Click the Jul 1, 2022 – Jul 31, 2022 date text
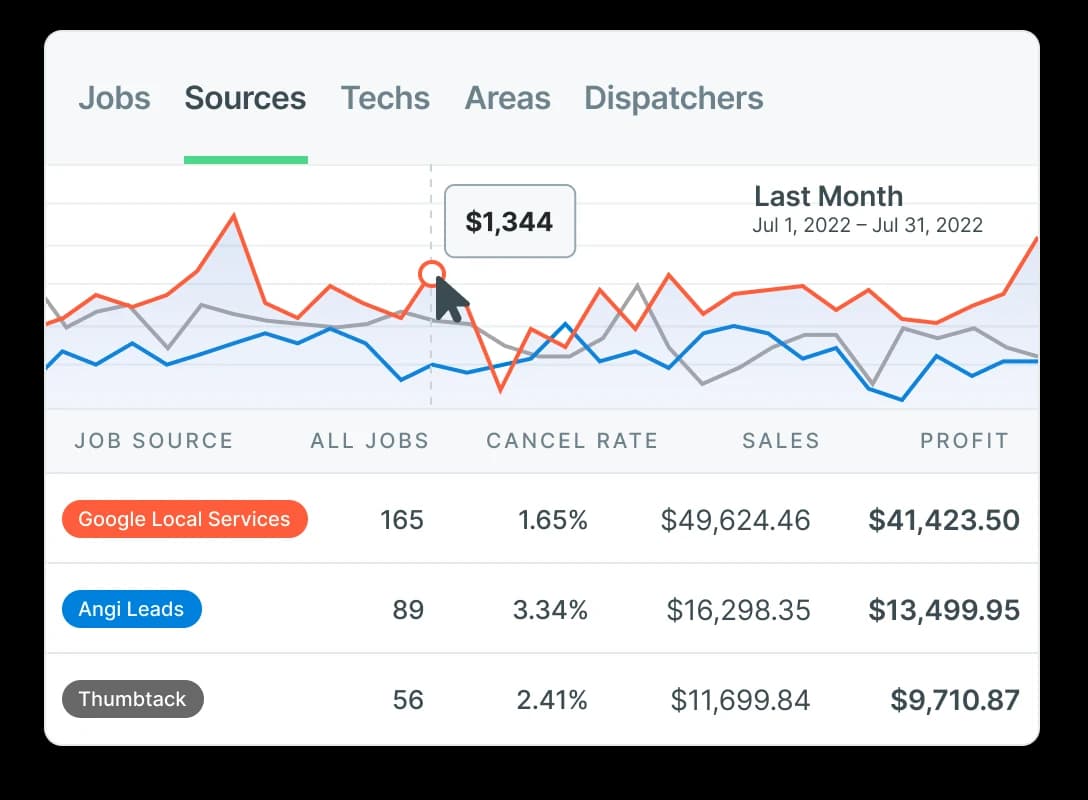 pyautogui.click(x=867, y=225)
